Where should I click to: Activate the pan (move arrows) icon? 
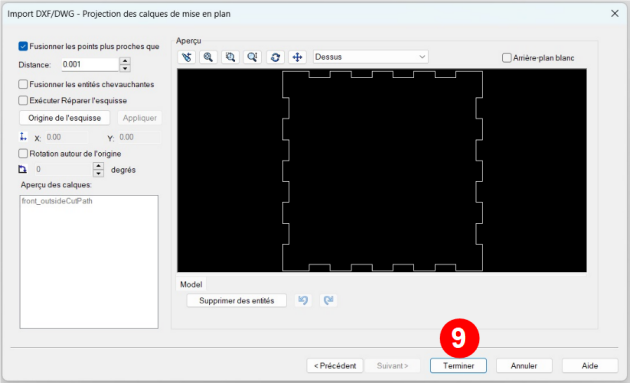[x=297, y=57]
